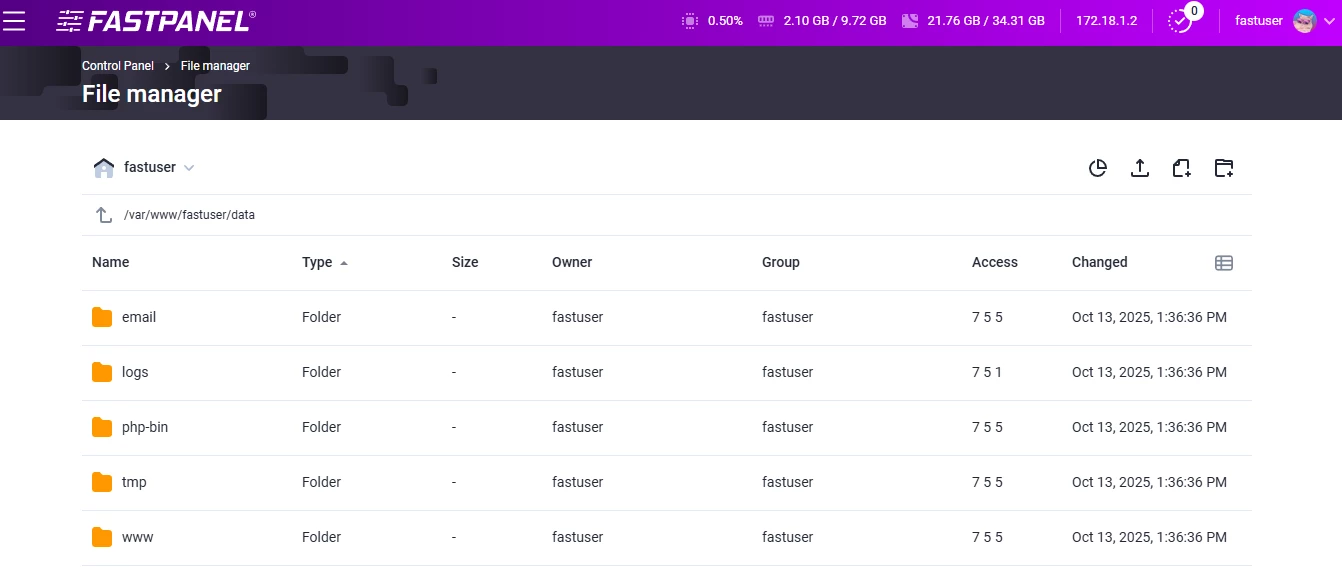Click the changed date in the www row
This screenshot has height=567, width=1342.
click(1149, 537)
